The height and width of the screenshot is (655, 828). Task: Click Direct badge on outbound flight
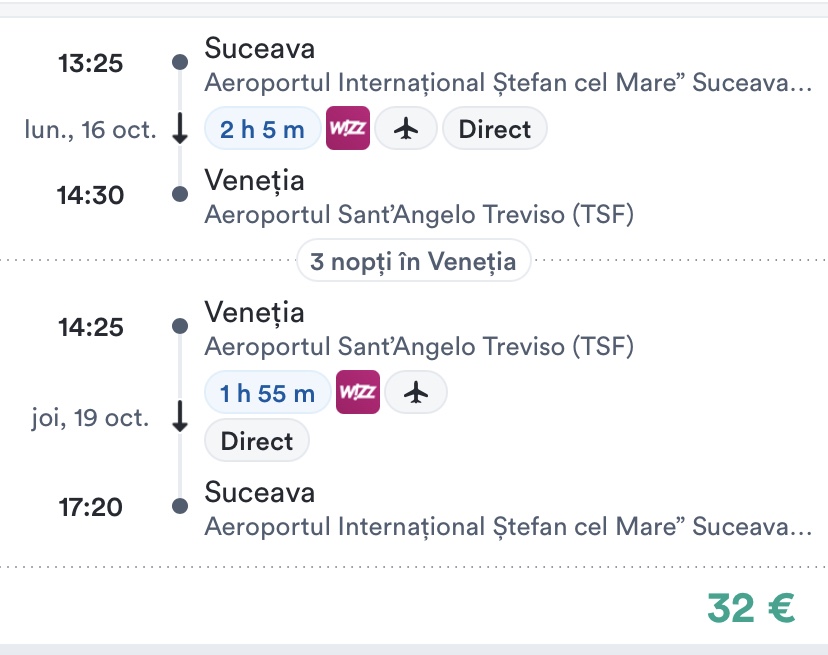[x=494, y=129]
